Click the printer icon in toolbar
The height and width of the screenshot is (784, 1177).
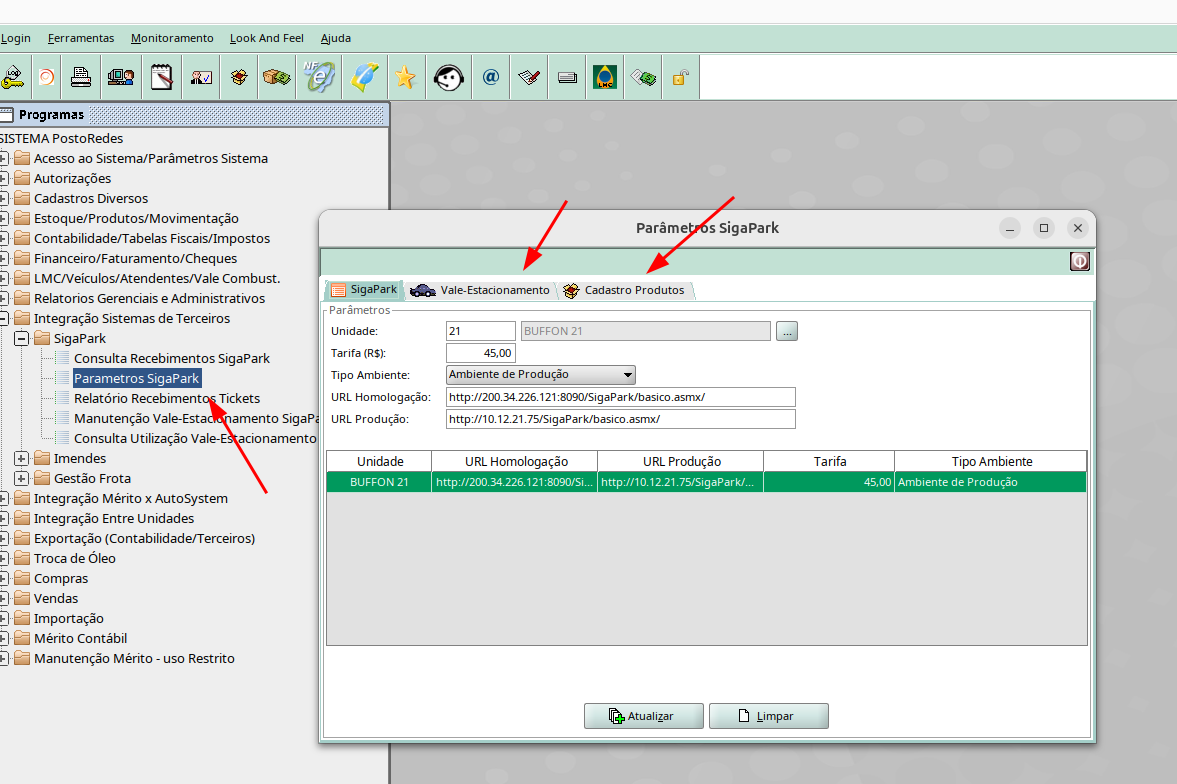[x=81, y=77]
